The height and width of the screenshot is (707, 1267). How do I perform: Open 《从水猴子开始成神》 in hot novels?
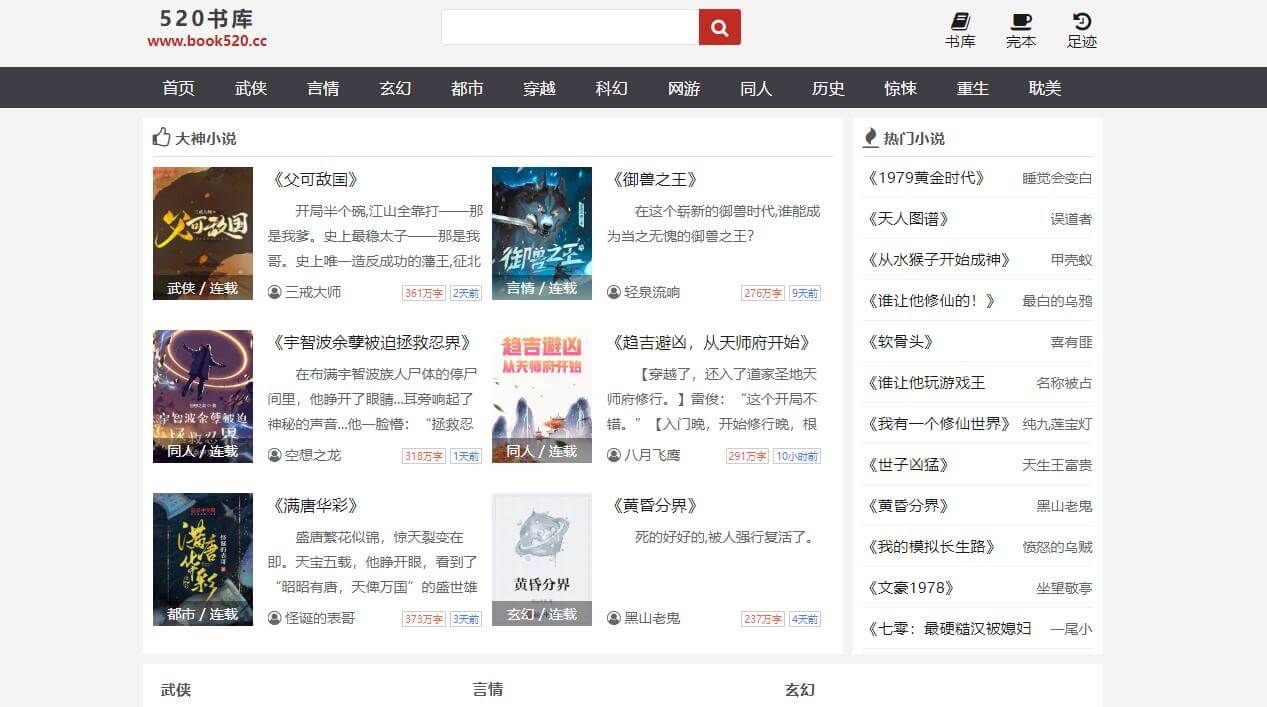pos(937,260)
